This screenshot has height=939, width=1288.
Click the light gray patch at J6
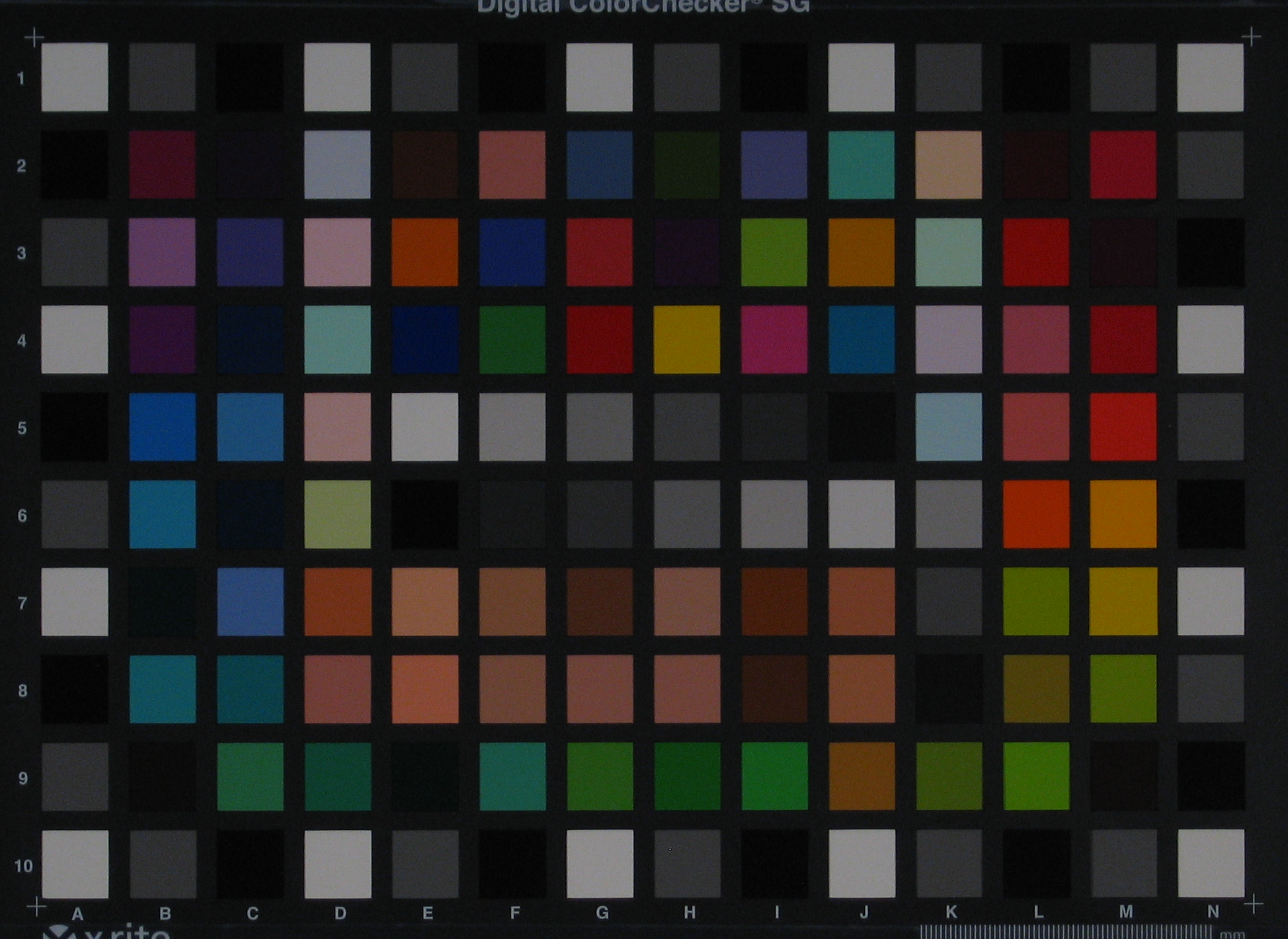[861, 514]
